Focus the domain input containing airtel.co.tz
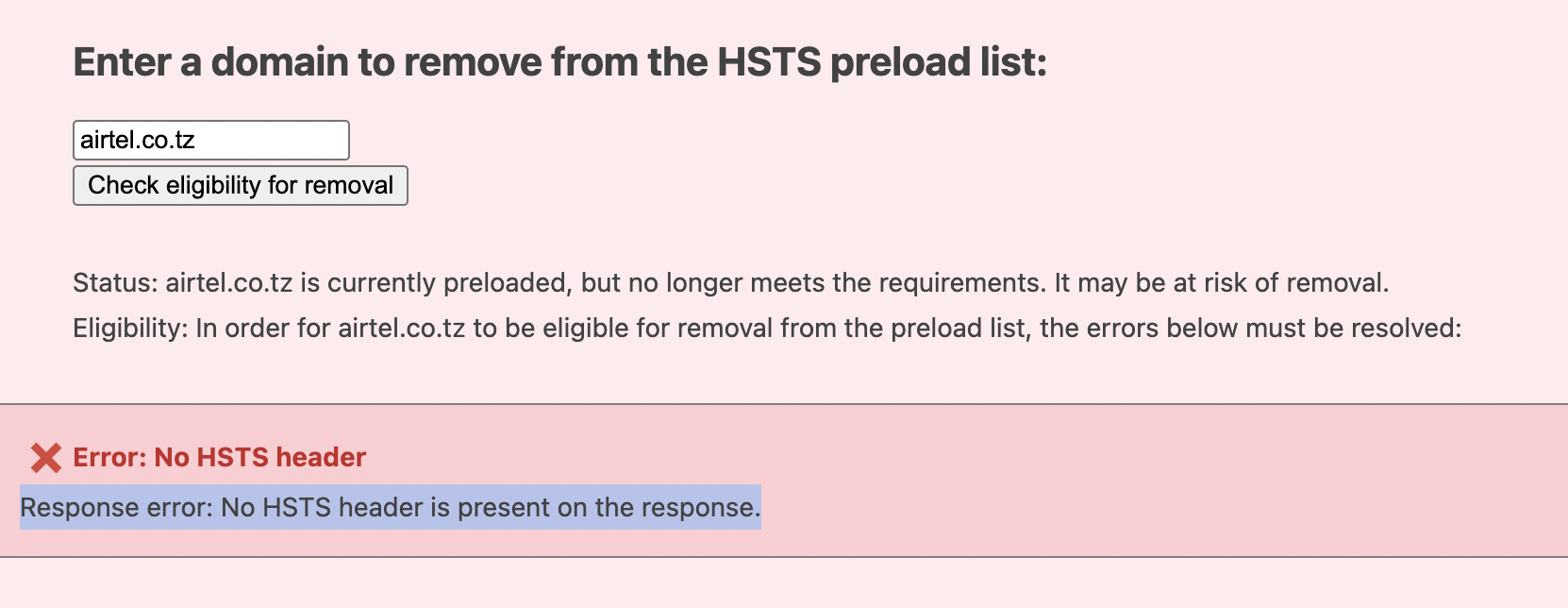The image size is (1568, 608). point(210,140)
